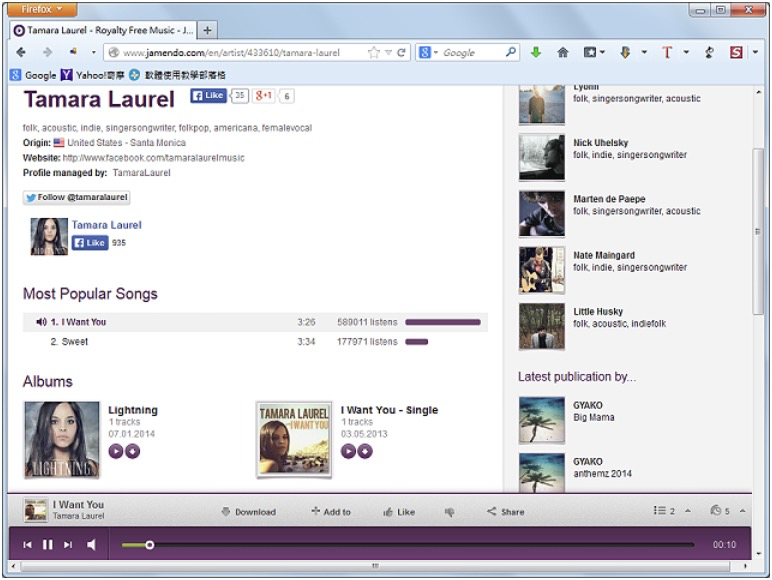
Task: Like the current song in player bar
Action: coord(399,512)
